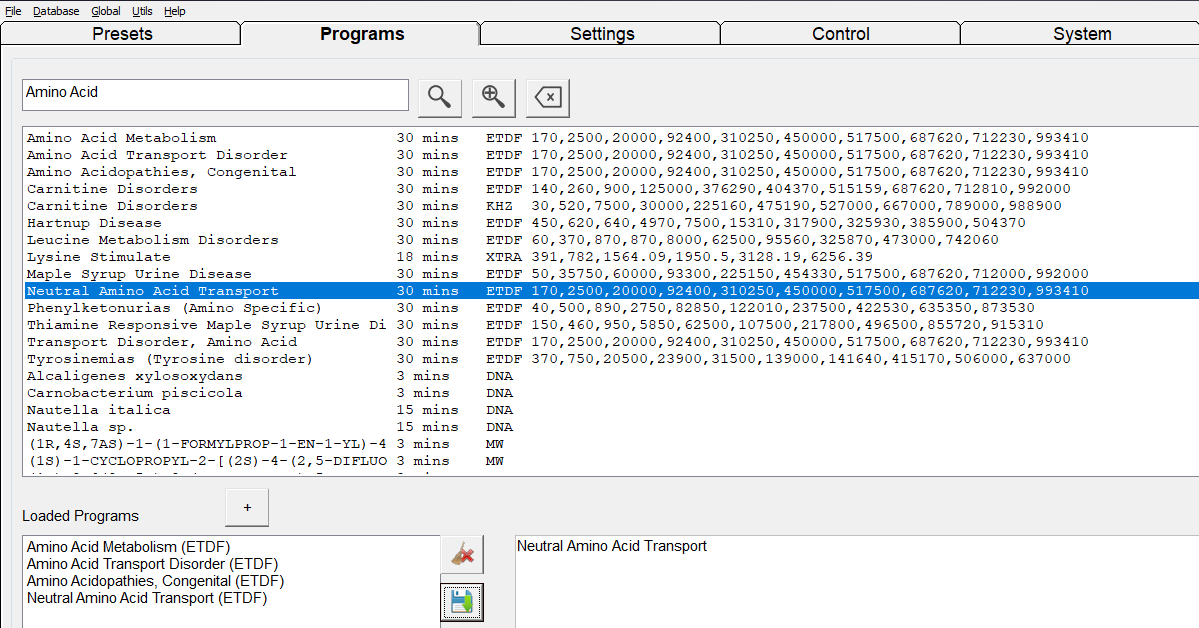
Task: Open the Utils menu
Action: point(142,11)
